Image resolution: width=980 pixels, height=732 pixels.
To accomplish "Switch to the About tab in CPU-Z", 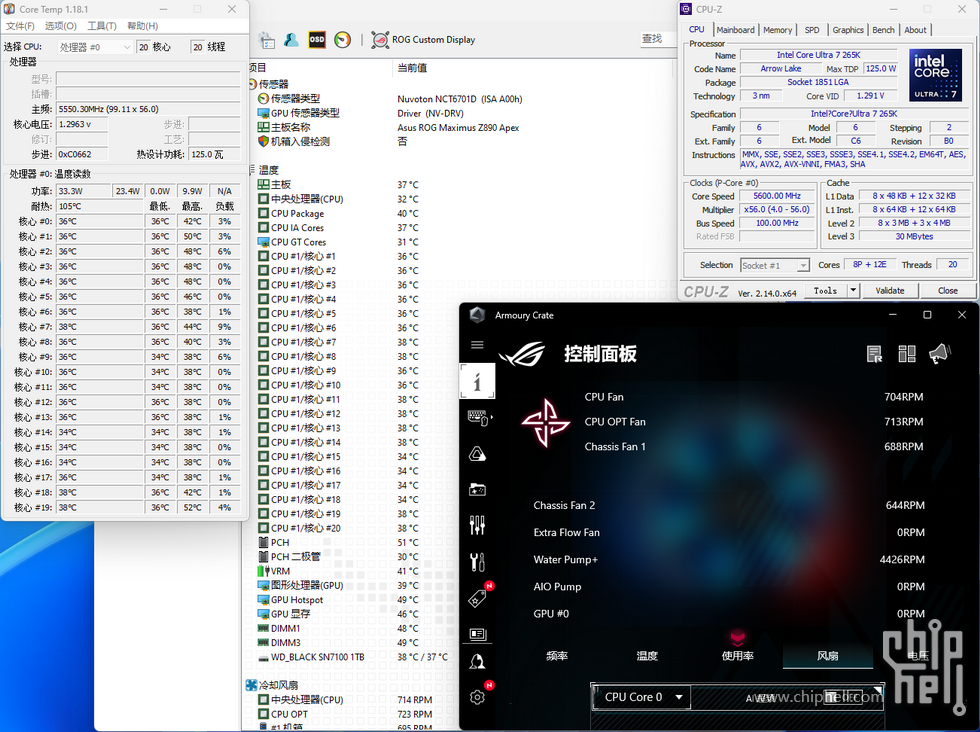I will 916,30.
